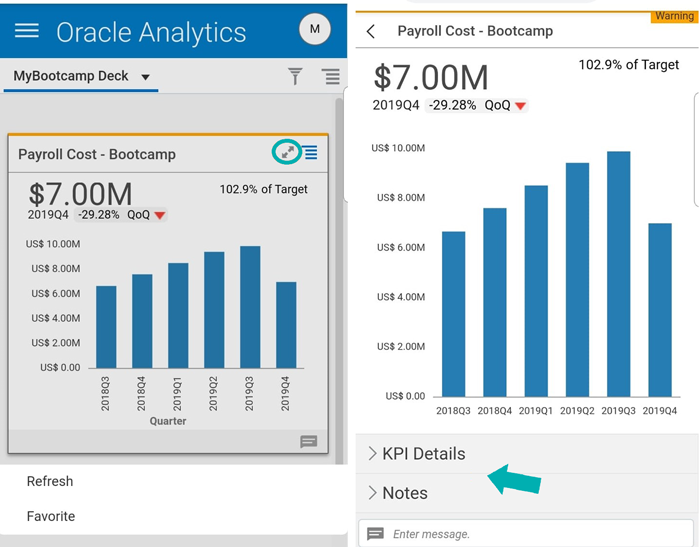The width and height of the screenshot is (700, 547).
Task: Click the message icon beside Enter message
Action: (x=375, y=534)
